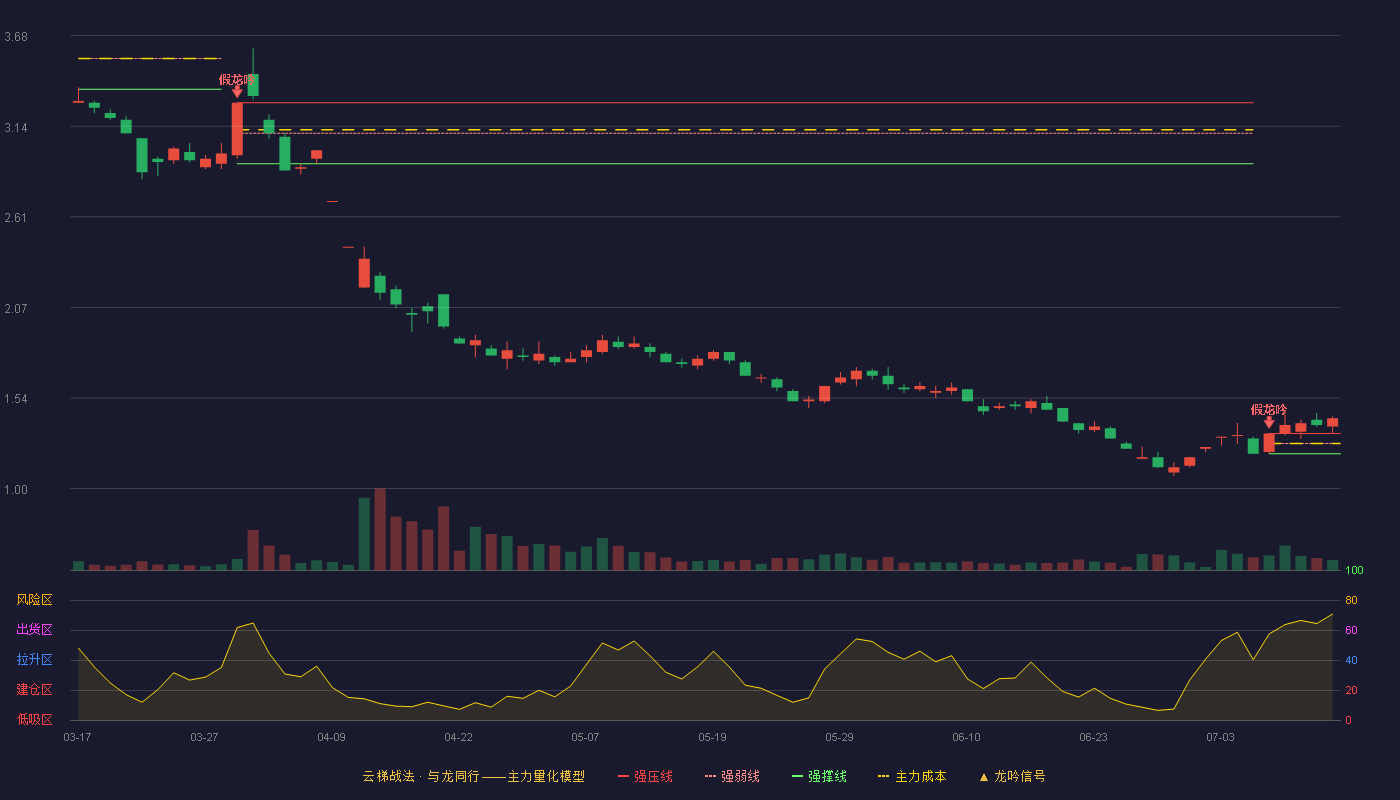The image size is (1400, 800).
Task: Click the 建仓区 zone label
Action: 34,690
